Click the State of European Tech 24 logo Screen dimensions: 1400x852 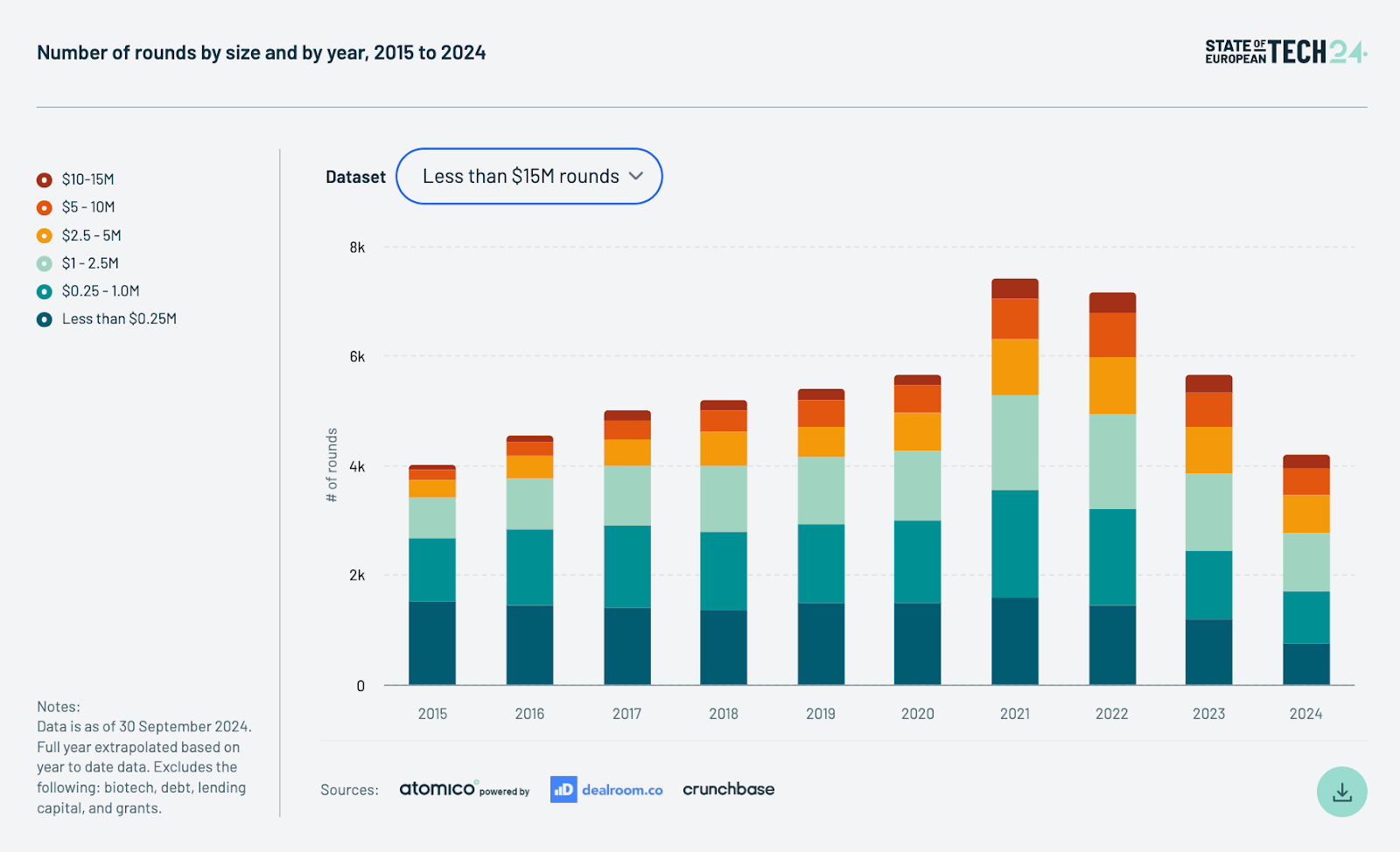pos(1284,52)
